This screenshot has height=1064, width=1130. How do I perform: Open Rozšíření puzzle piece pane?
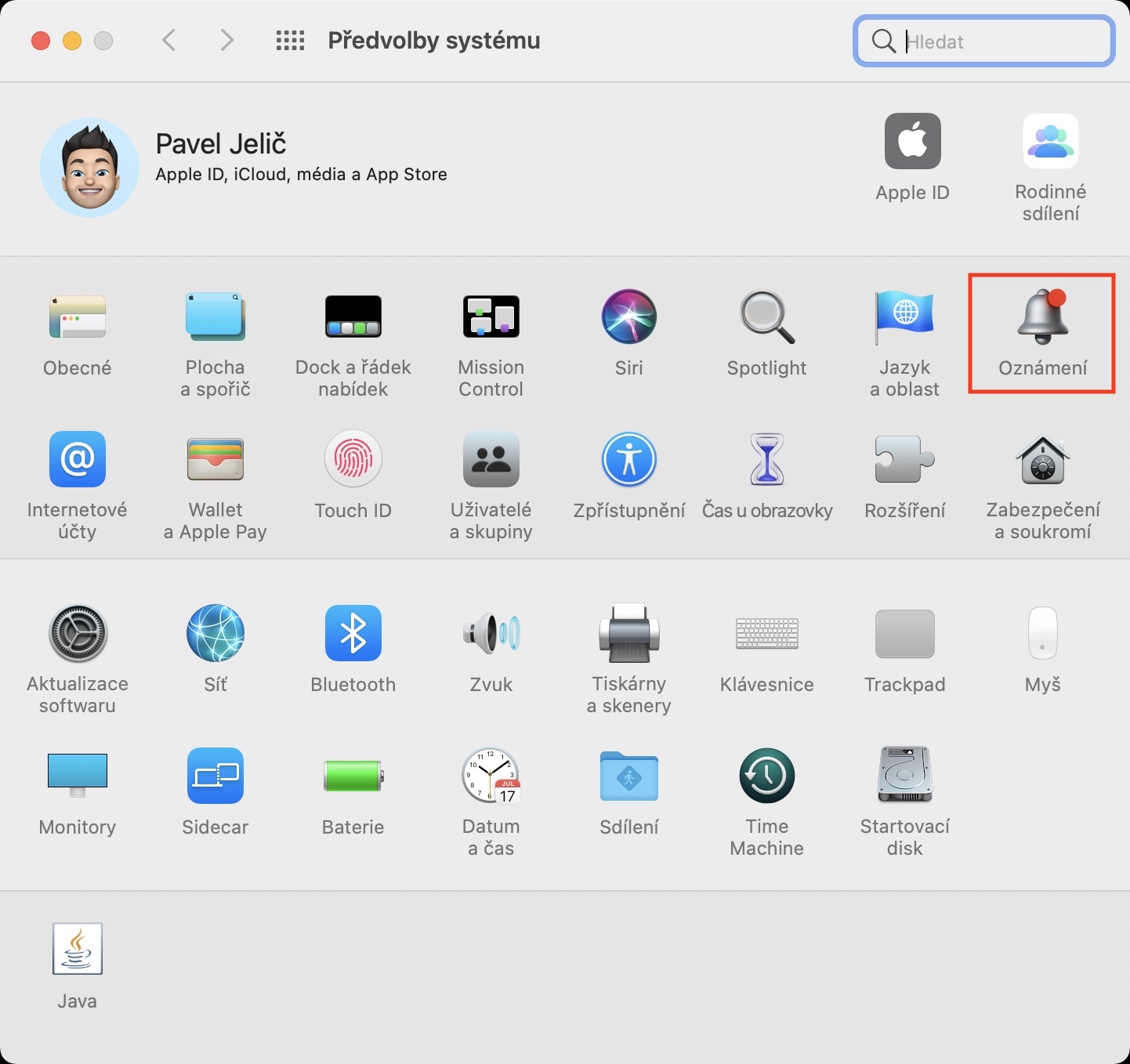pyautogui.click(x=905, y=459)
